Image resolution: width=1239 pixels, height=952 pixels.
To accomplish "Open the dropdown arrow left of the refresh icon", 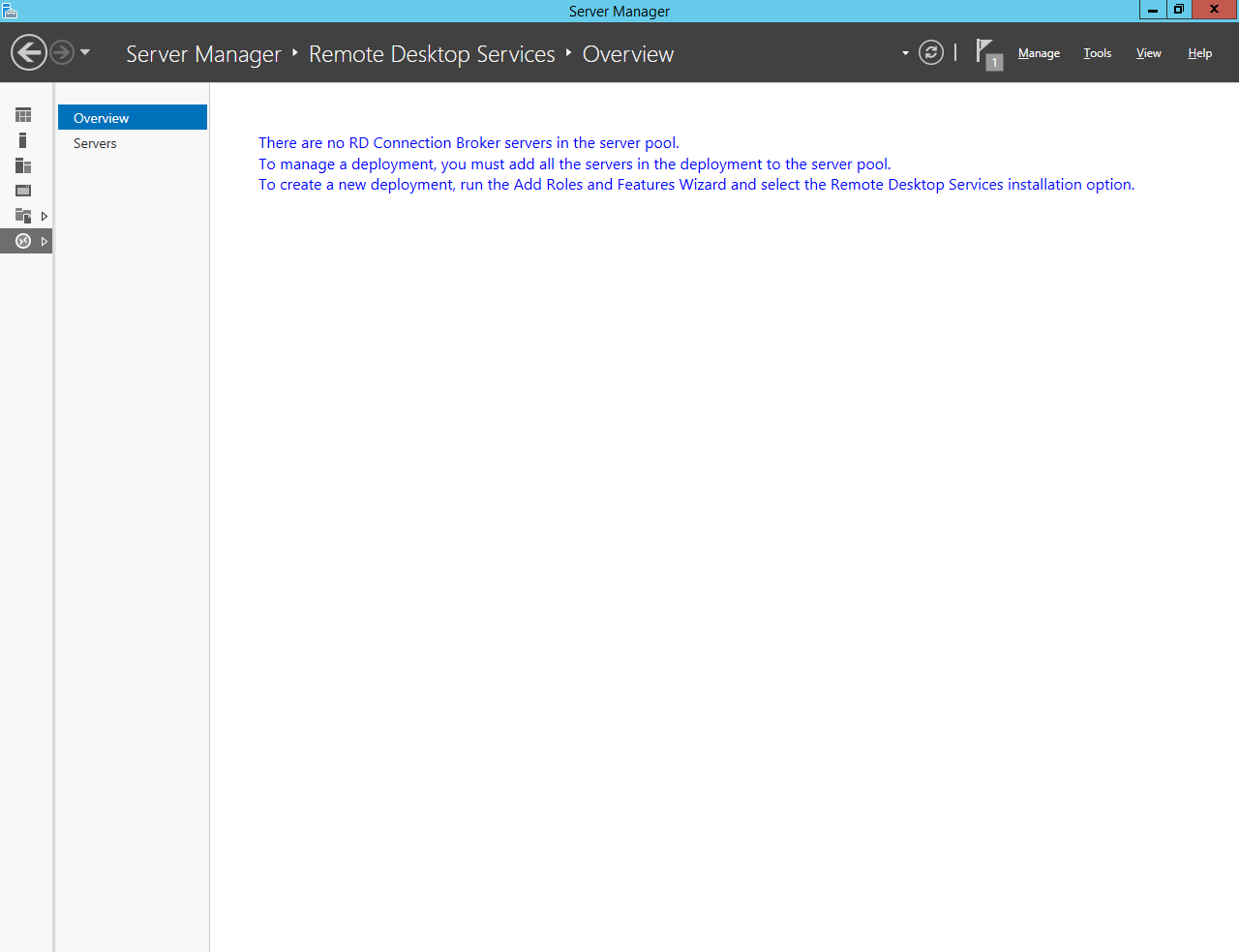I will pos(905,53).
